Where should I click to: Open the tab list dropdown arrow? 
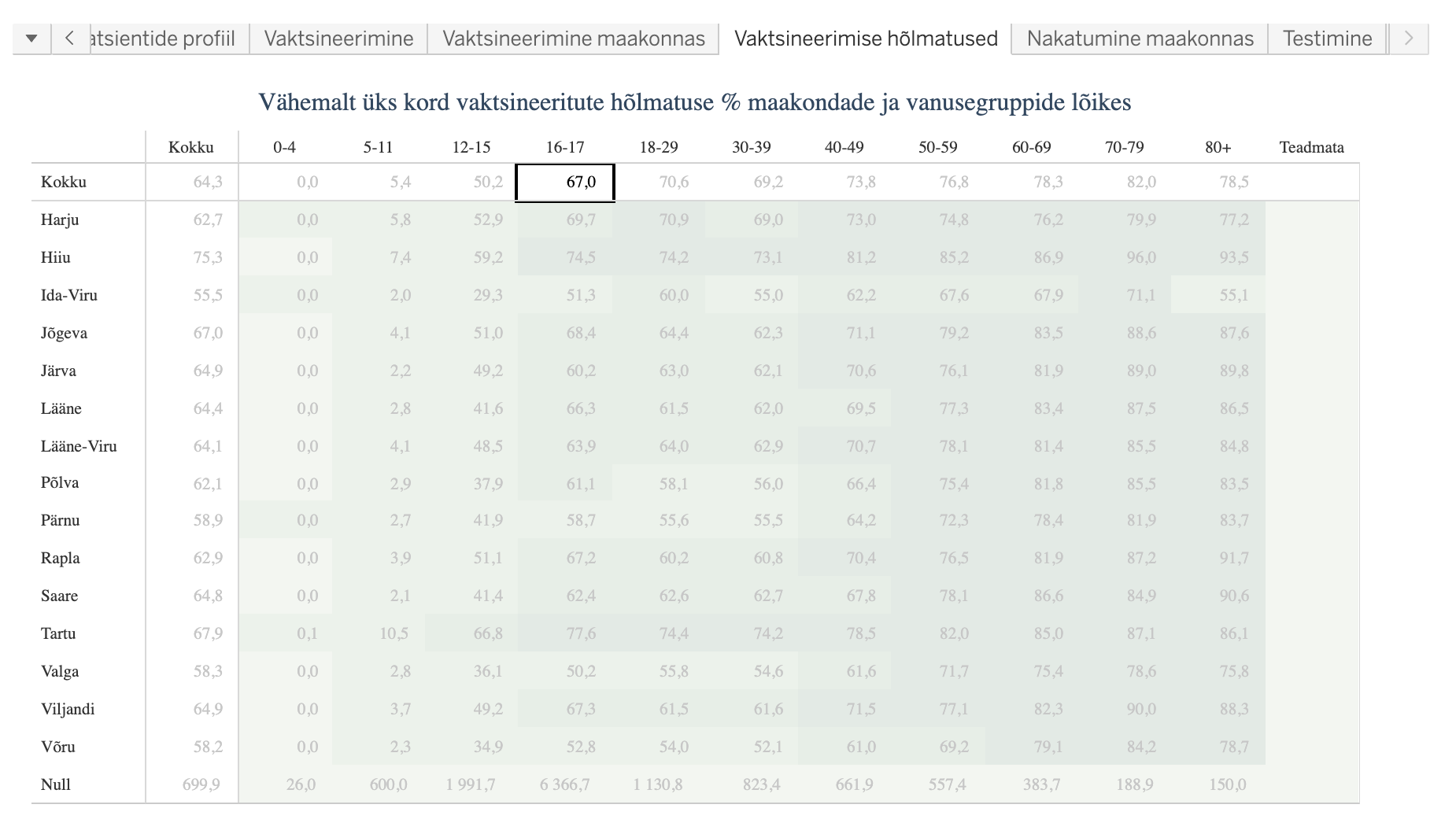pos(31,39)
